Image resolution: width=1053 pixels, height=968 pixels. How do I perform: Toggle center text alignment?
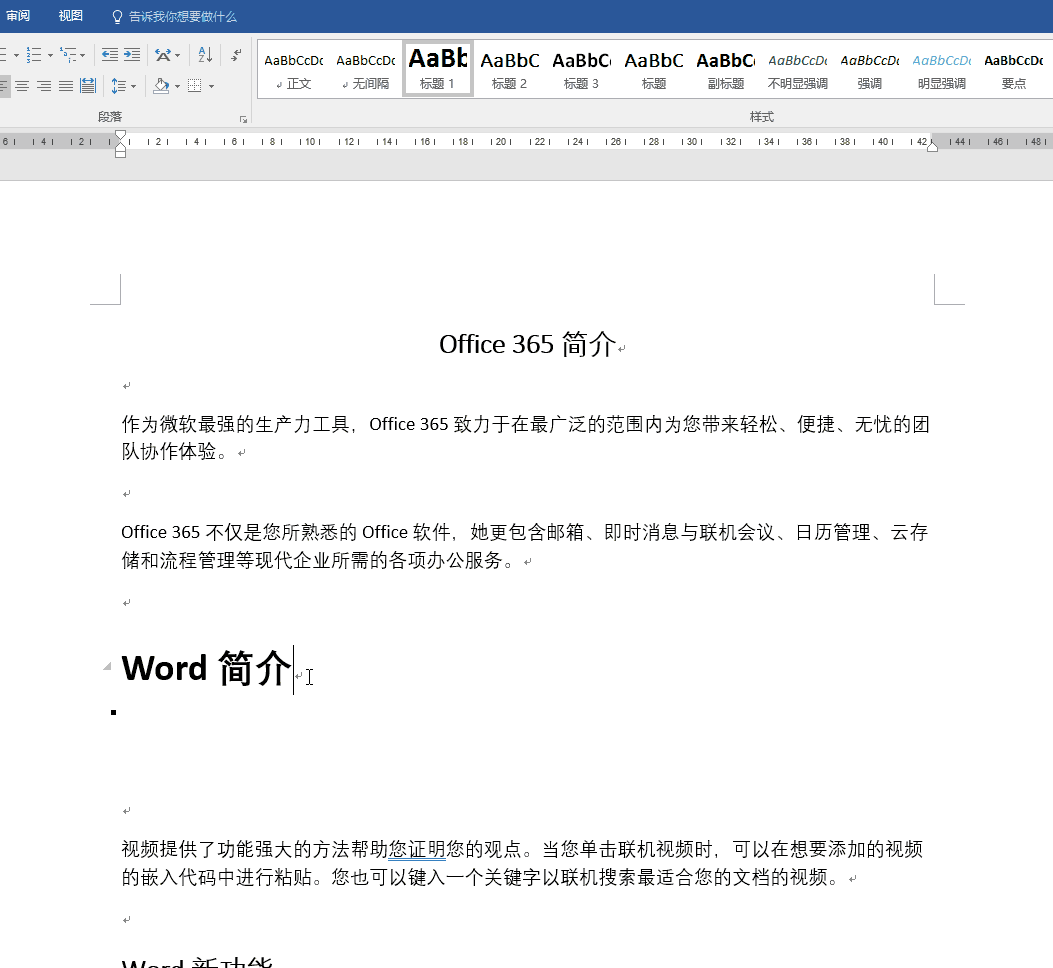22,86
